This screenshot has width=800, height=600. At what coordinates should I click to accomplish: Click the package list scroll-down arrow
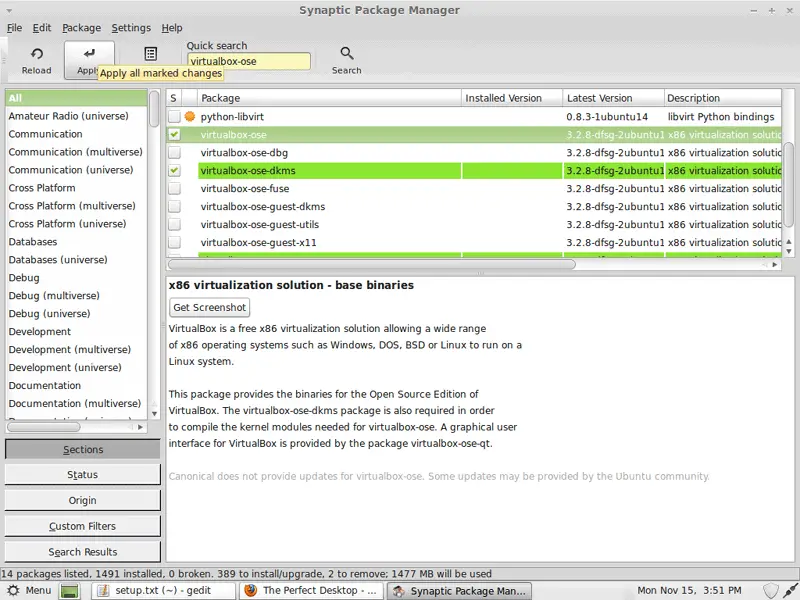click(789, 251)
